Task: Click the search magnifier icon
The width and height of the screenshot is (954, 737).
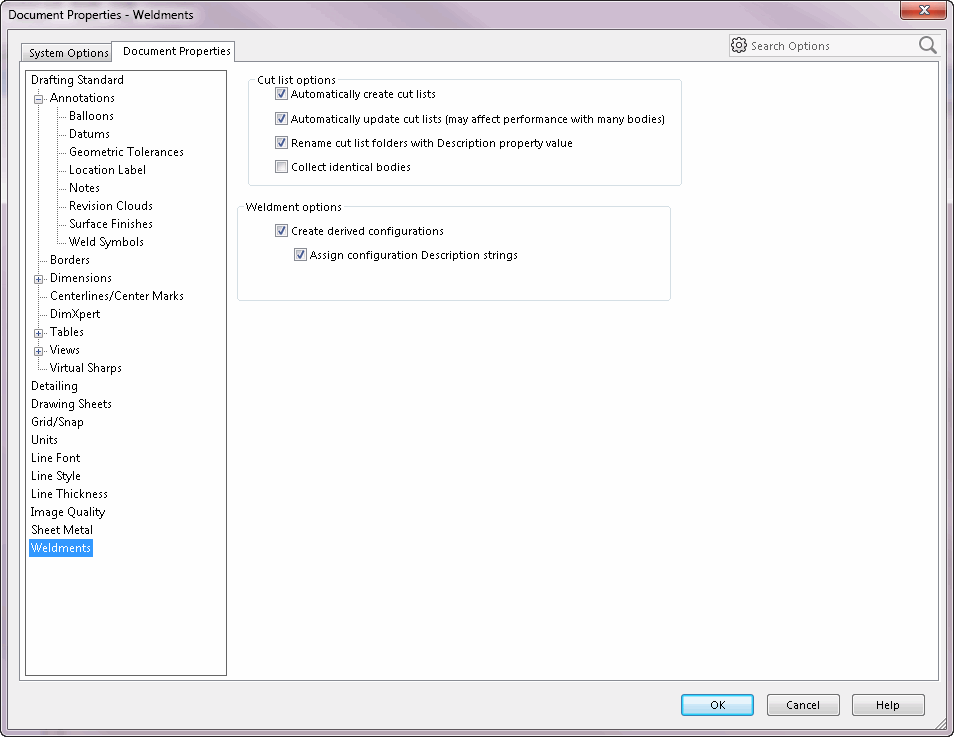Action: point(927,45)
